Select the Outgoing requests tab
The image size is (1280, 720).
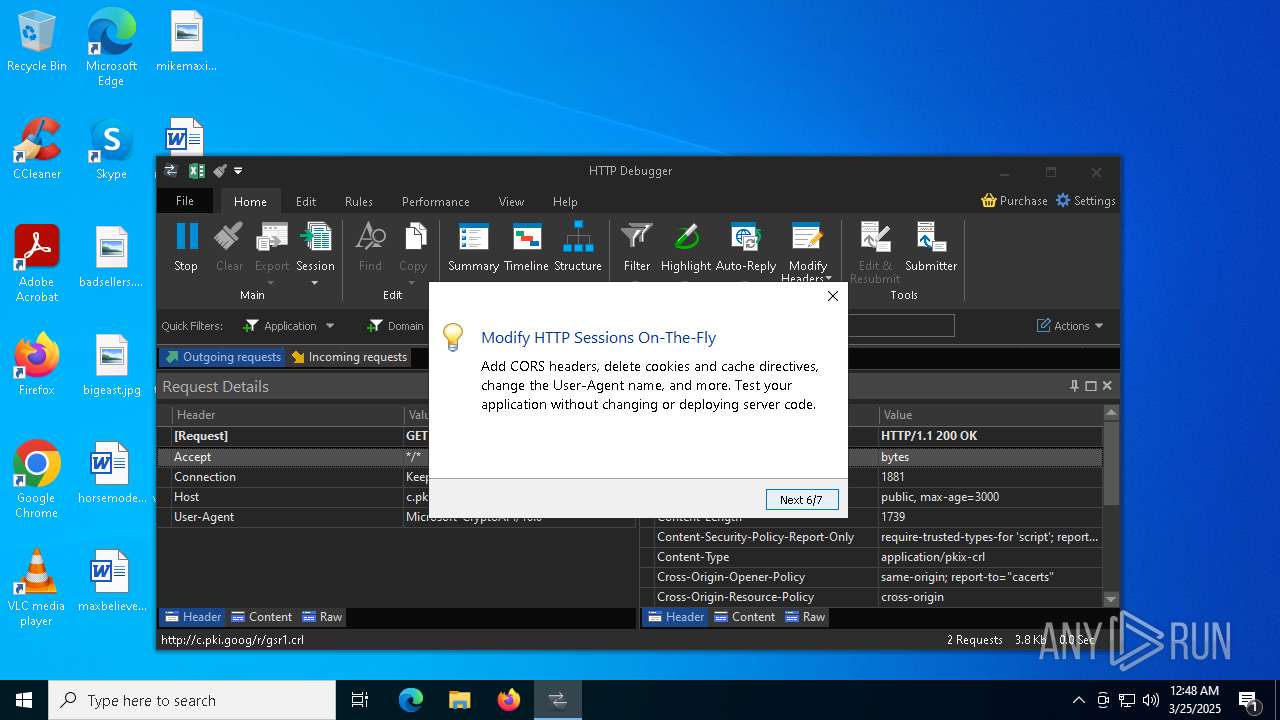(x=222, y=357)
